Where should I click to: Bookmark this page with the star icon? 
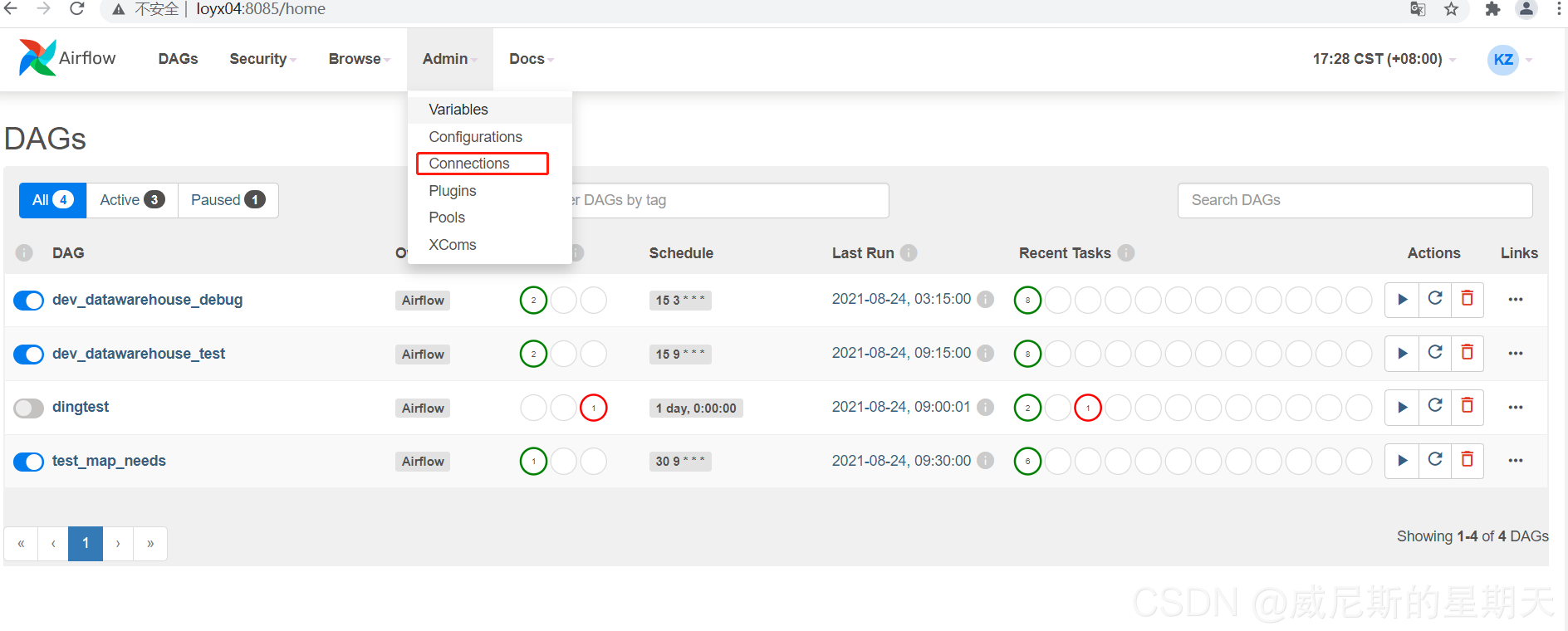click(1451, 9)
